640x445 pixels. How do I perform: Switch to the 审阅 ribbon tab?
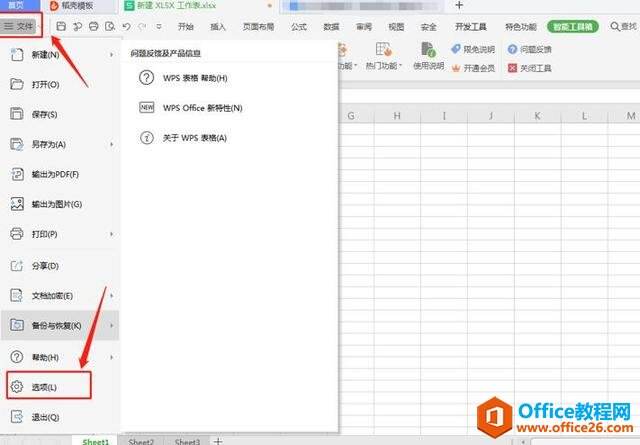point(364,27)
